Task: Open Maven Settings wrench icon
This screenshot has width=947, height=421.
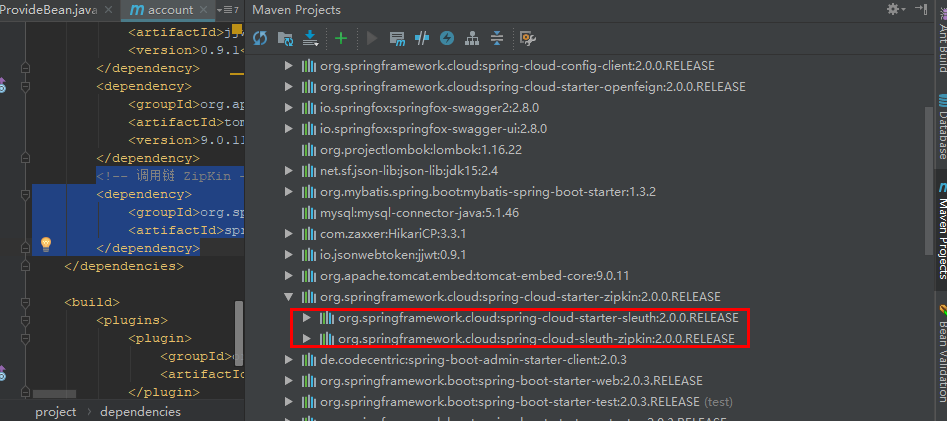Action: 528,39
